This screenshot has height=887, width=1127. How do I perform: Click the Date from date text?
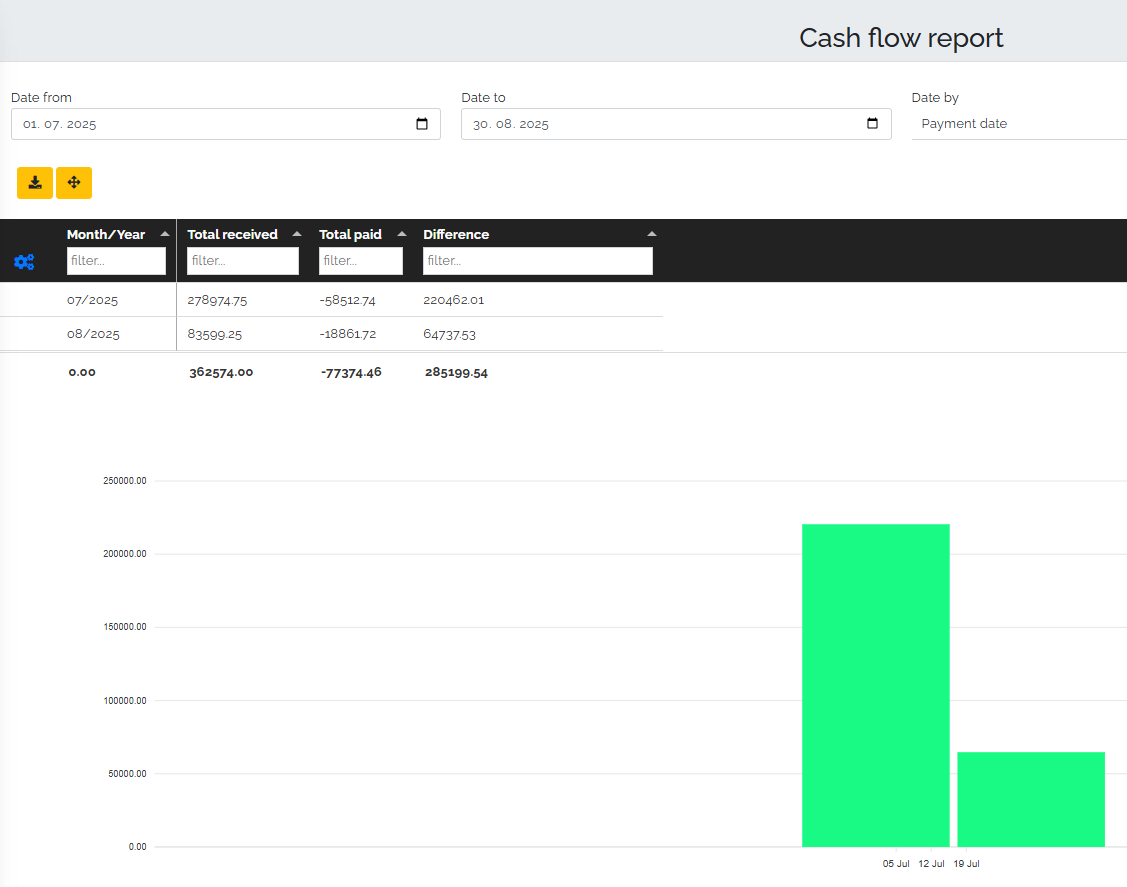60,124
